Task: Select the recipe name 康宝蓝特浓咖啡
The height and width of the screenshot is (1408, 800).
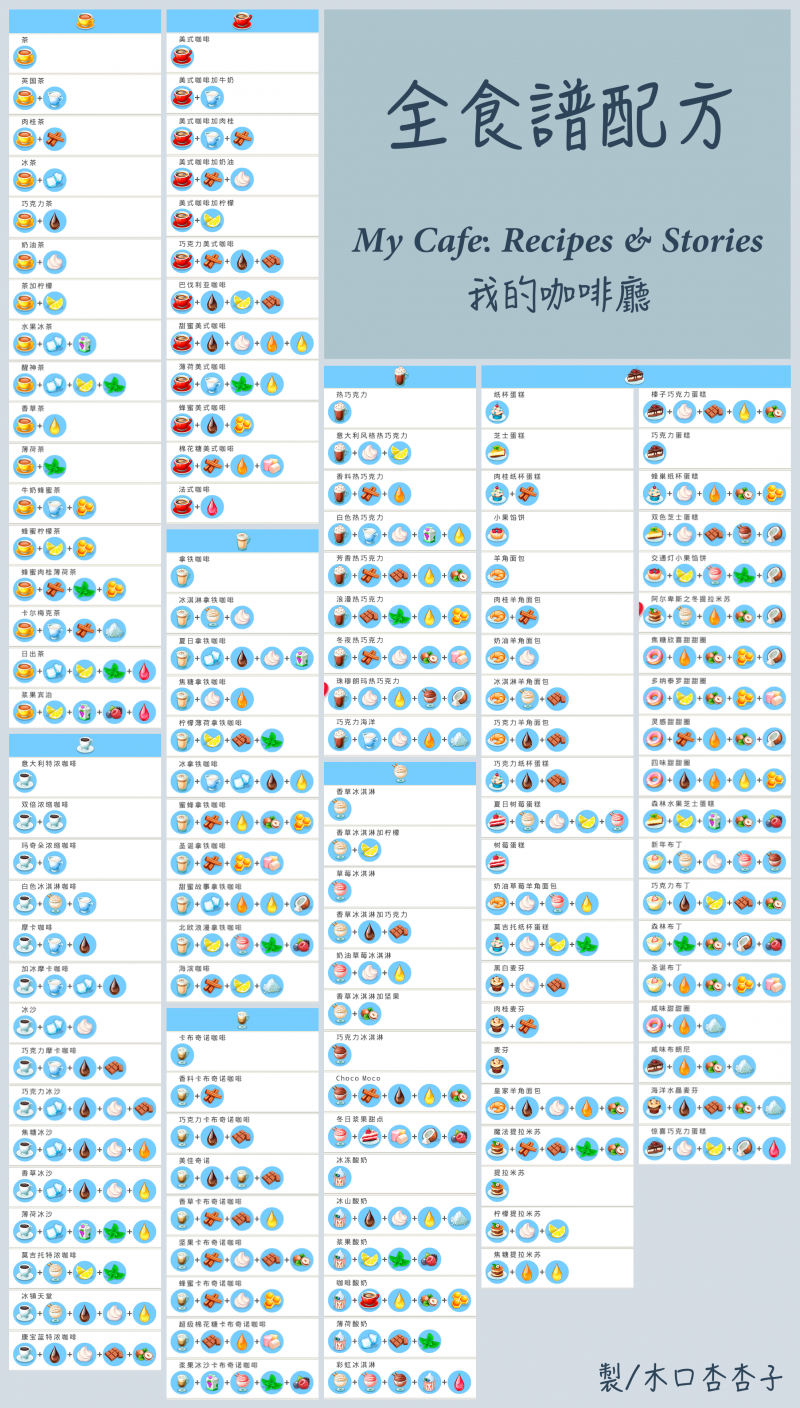Action: pyautogui.click(x=48, y=1337)
